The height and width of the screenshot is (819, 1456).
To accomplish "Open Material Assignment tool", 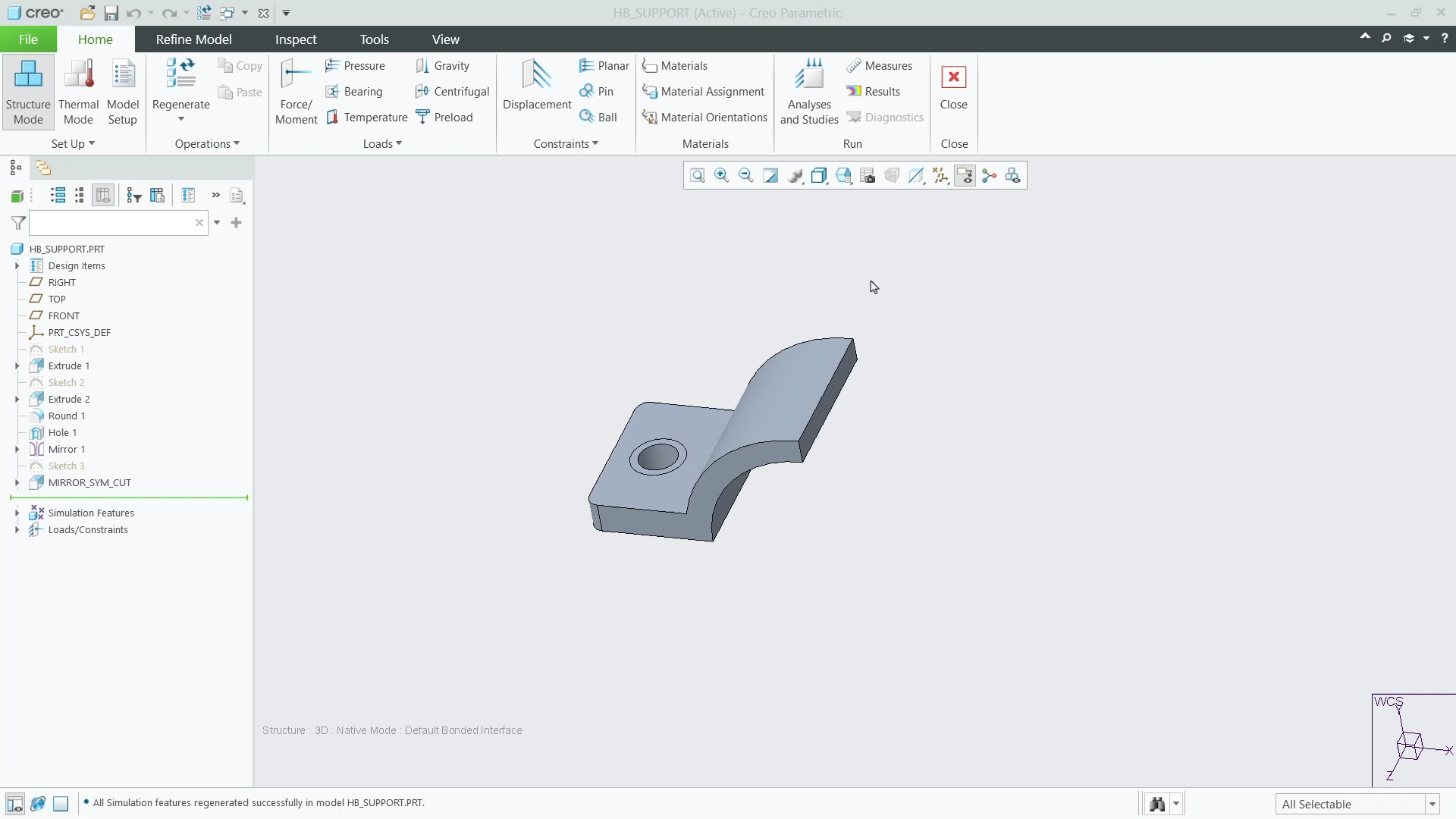I will [703, 92].
